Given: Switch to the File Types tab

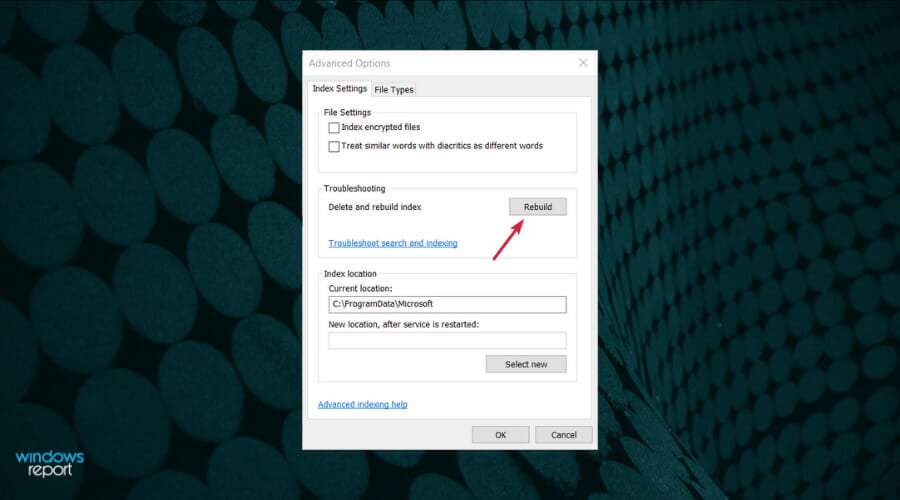Looking at the screenshot, I should point(394,90).
